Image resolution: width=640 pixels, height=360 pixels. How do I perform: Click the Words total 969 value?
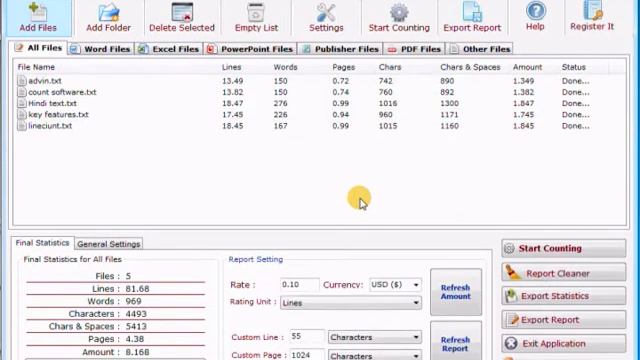pos(133,301)
